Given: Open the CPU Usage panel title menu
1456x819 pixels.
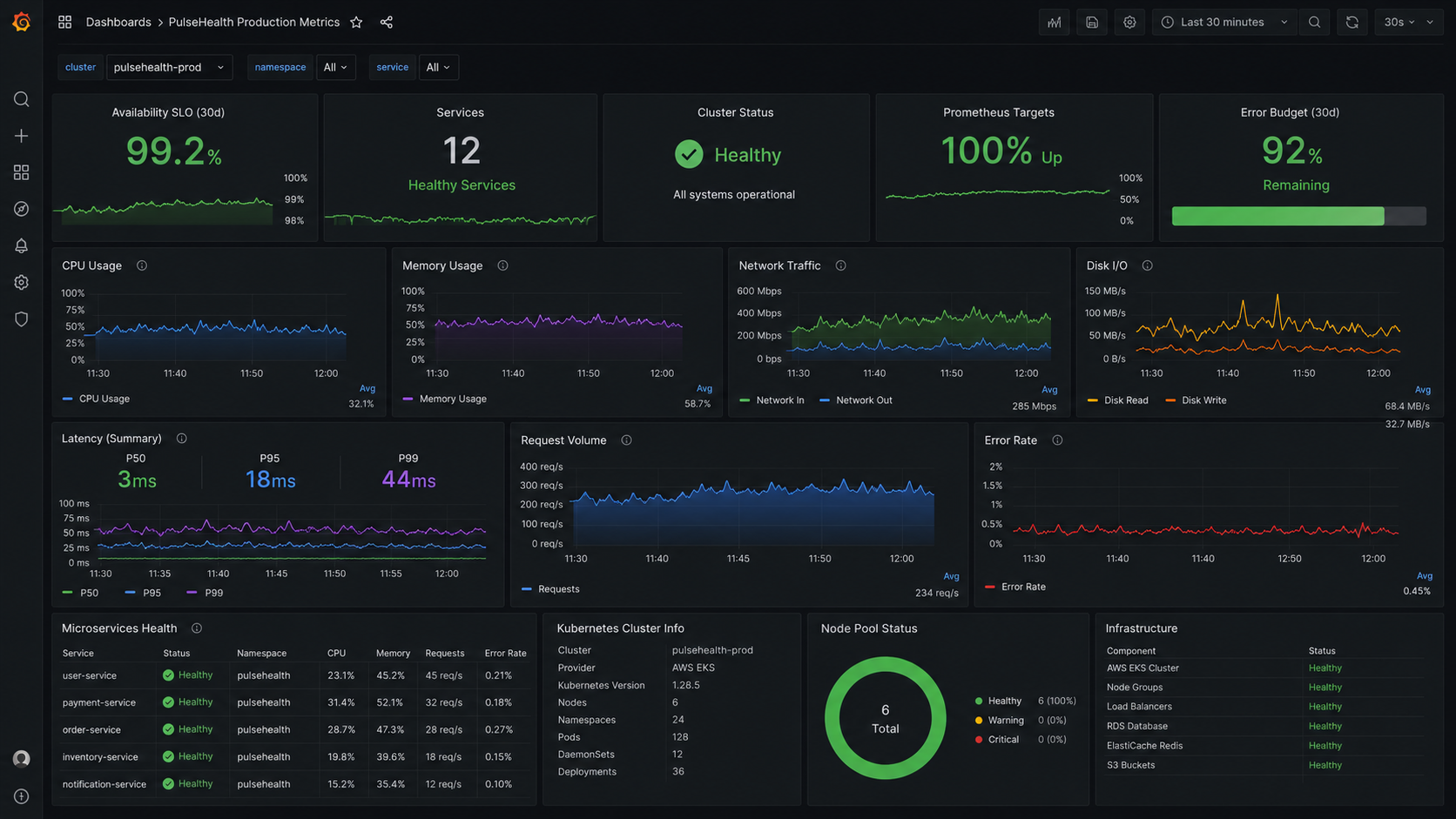Looking at the screenshot, I should (91, 265).
